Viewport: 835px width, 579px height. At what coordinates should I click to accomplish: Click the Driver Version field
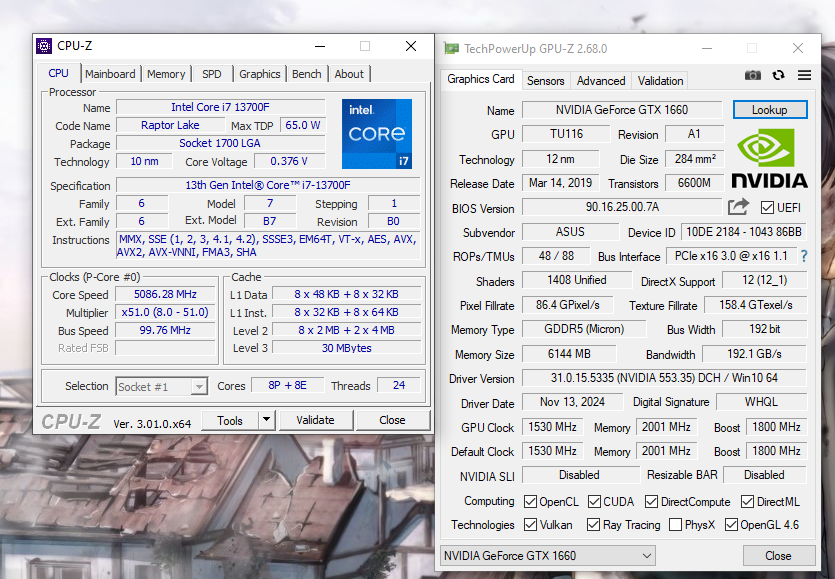pos(664,378)
